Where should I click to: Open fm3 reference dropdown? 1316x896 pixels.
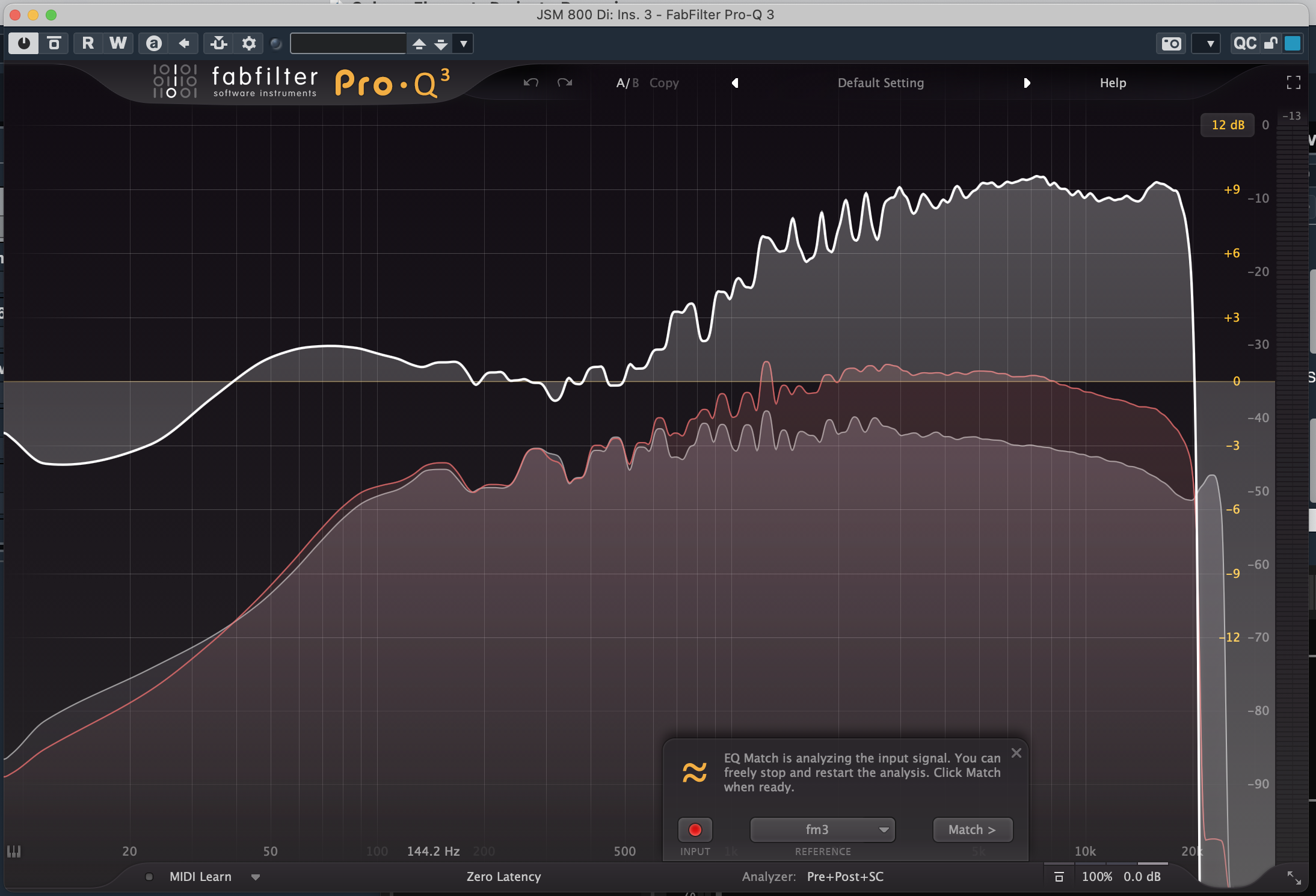pos(822,830)
